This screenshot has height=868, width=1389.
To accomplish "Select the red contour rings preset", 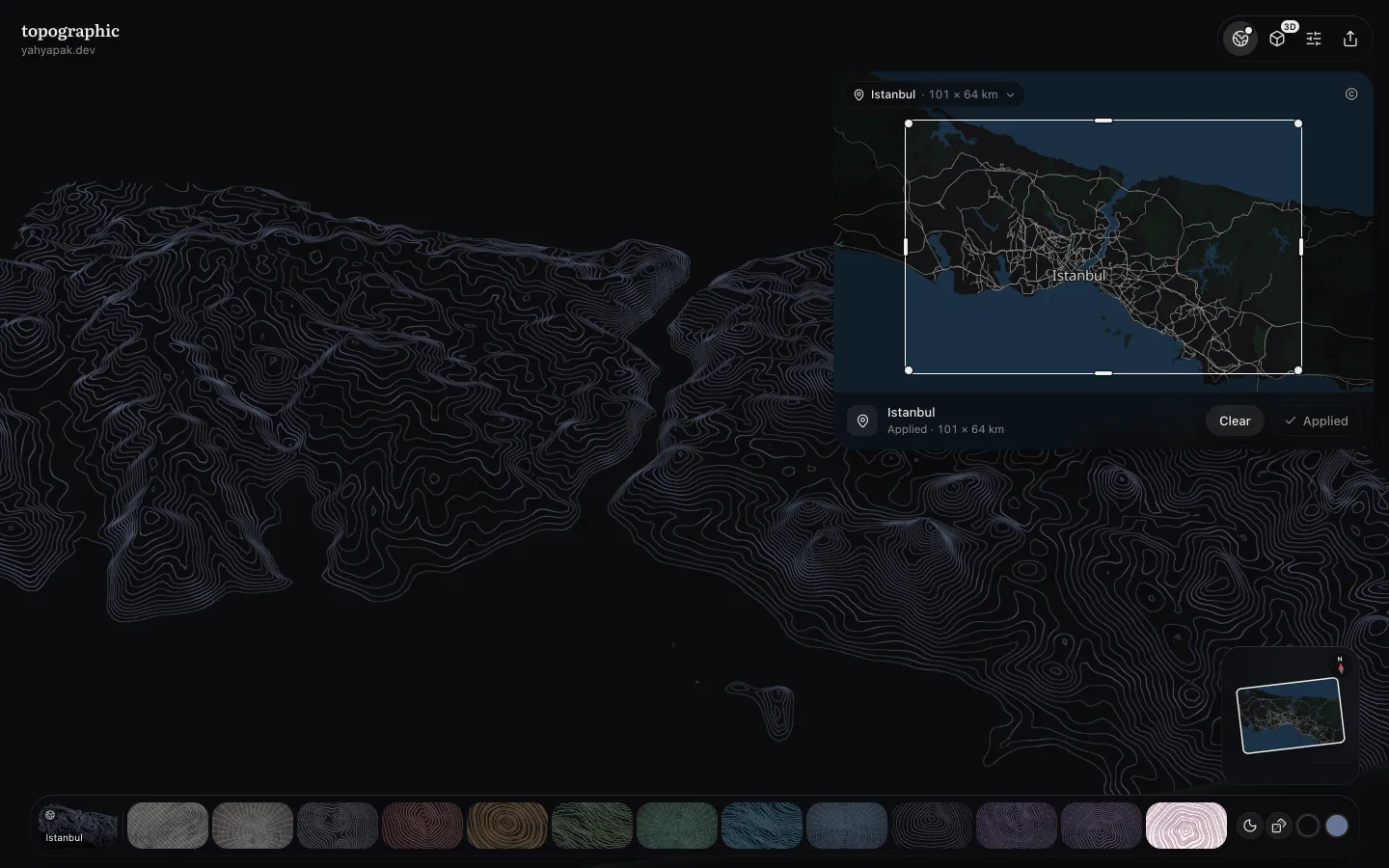I will (422, 826).
